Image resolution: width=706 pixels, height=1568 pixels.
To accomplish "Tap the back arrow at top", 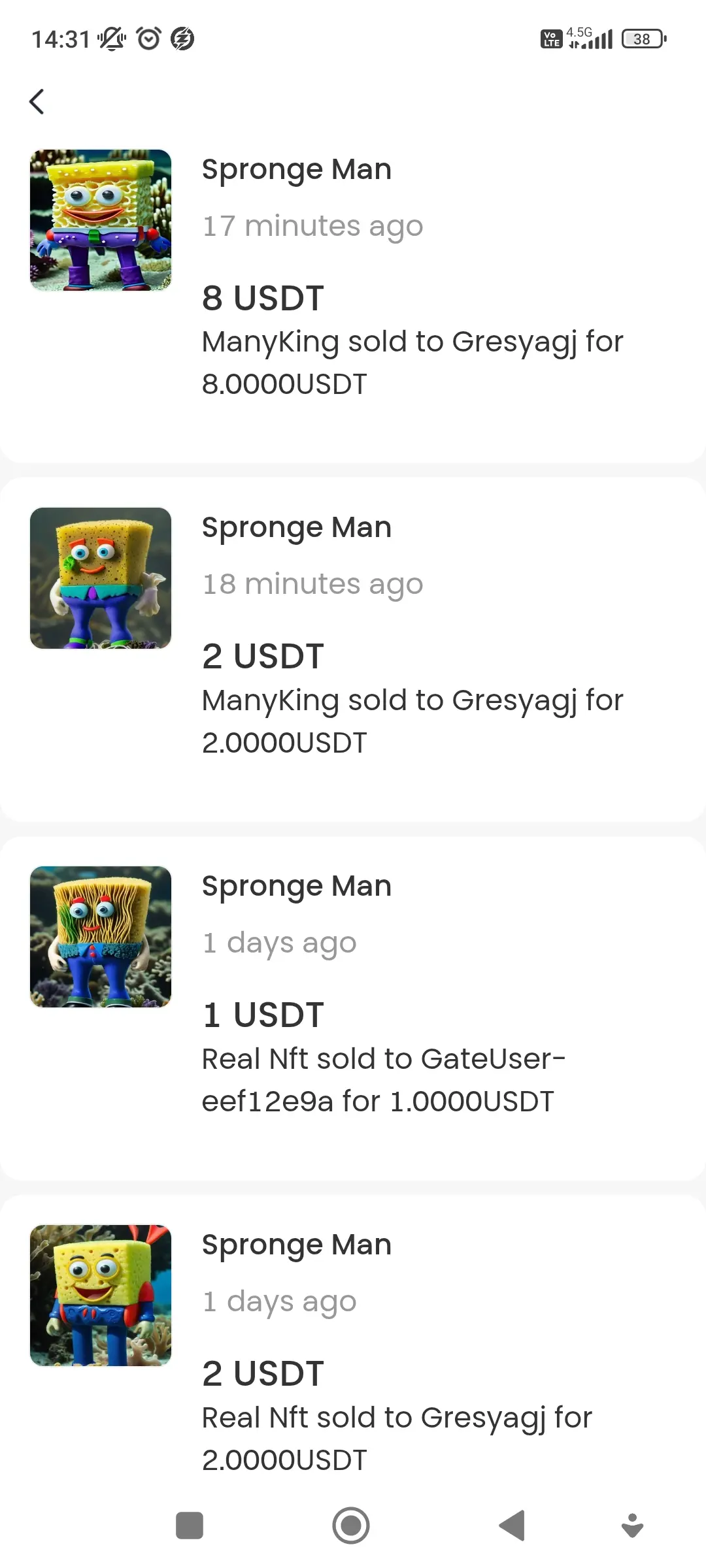I will [x=37, y=101].
